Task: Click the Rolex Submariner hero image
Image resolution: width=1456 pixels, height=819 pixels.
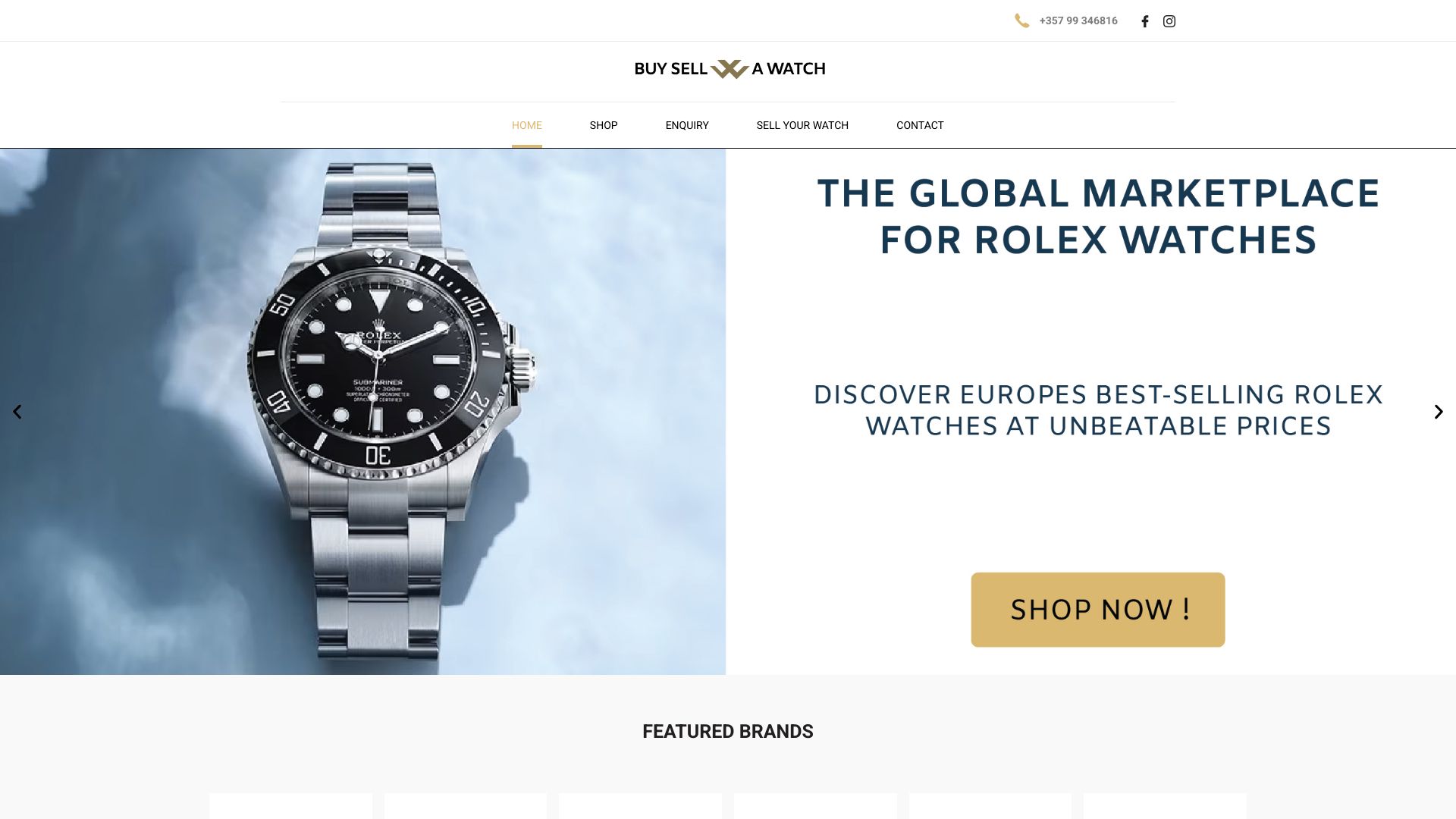Action: 362,412
